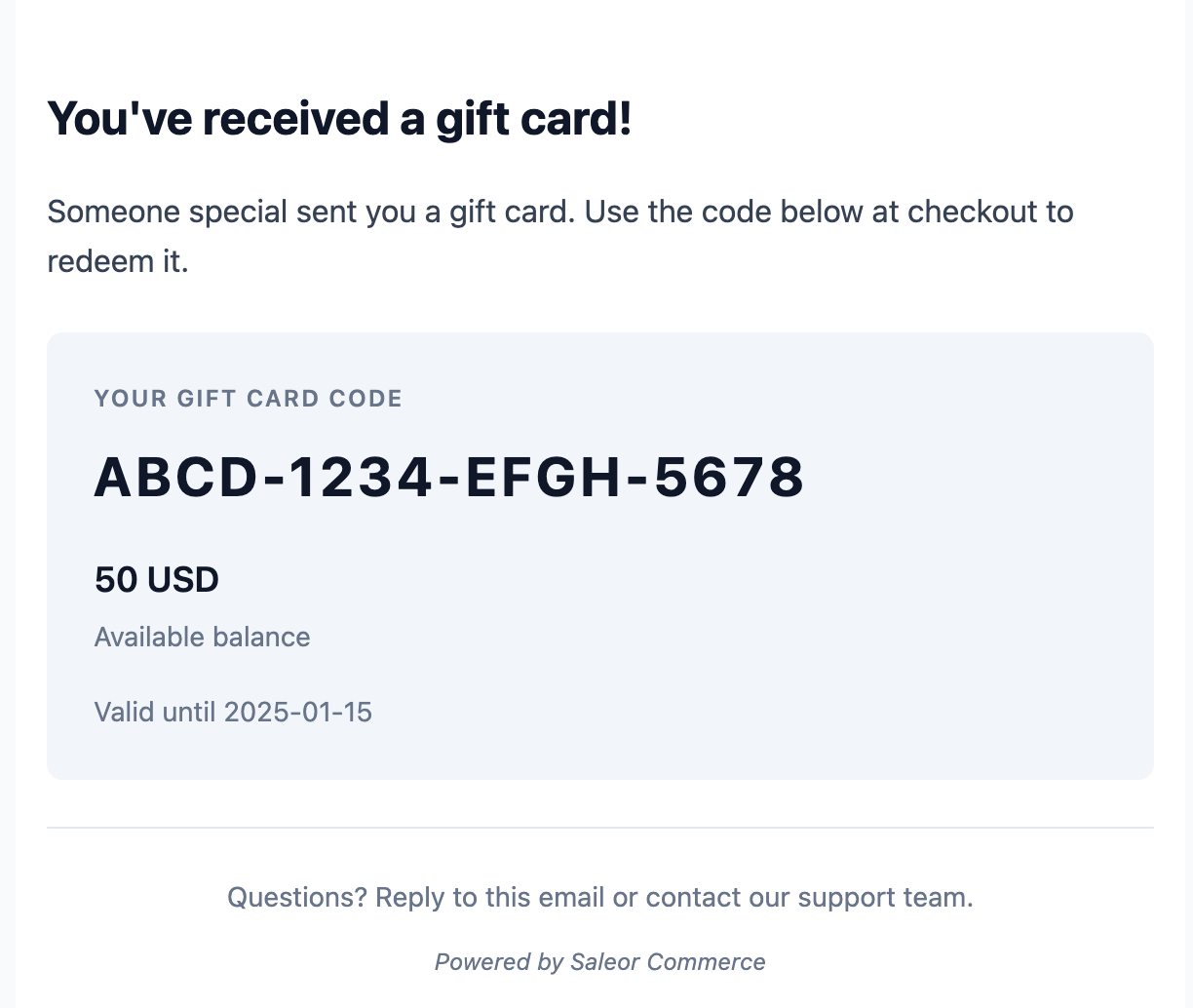Click the horizontal divider above the footer
Image resolution: width=1193 pixels, height=1008 pixels.
[x=599, y=828]
